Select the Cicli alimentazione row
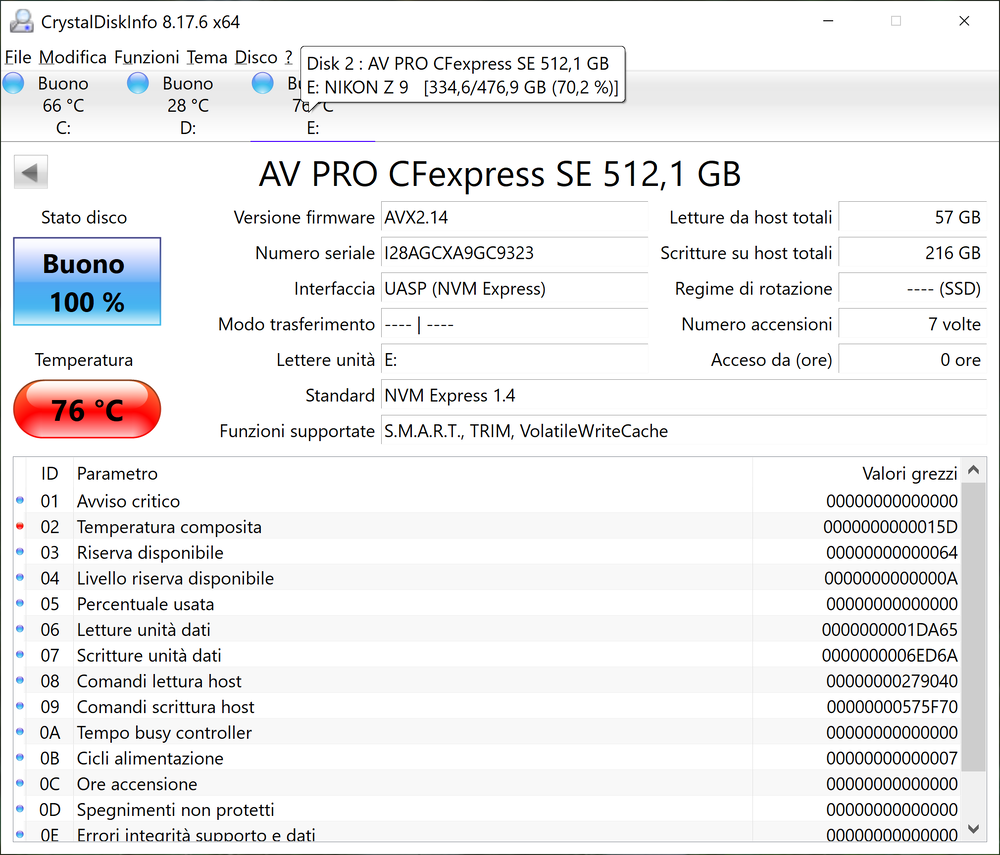This screenshot has width=1000, height=855. [487, 758]
